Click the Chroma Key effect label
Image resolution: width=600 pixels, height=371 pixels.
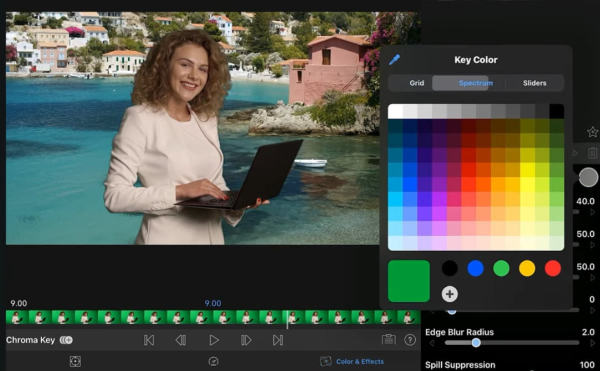(x=30, y=340)
